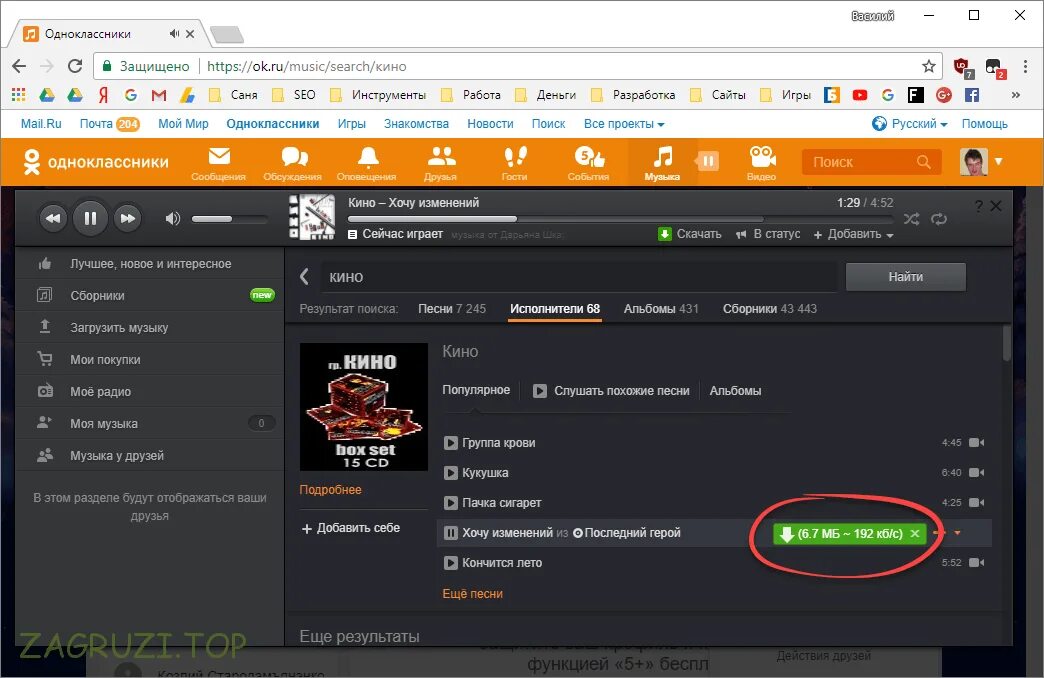Open the Notifications (Оповещения) bell icon

point(367,163)
